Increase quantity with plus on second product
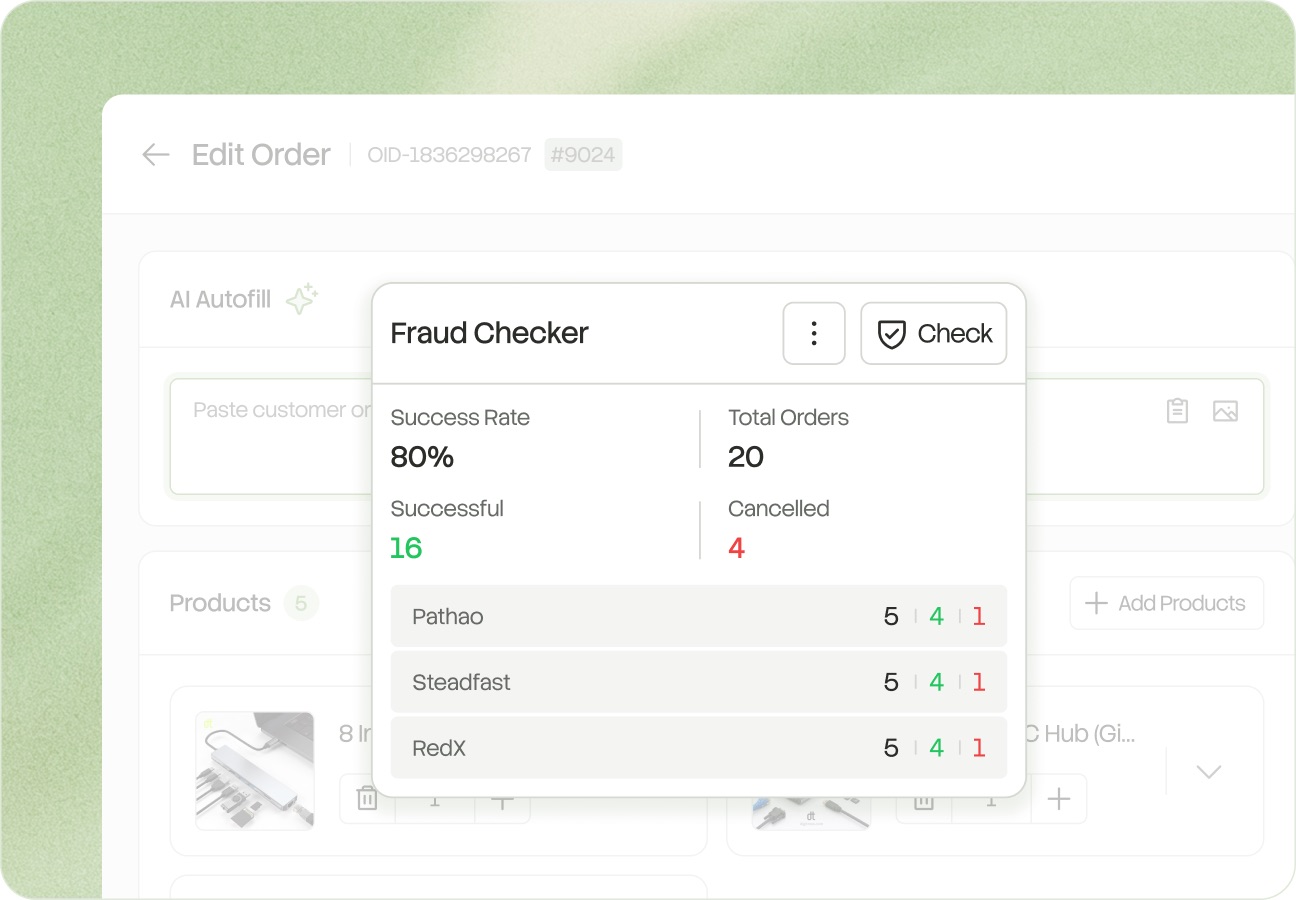This screenshot has height=900, width=1296. coord(1058,799)
